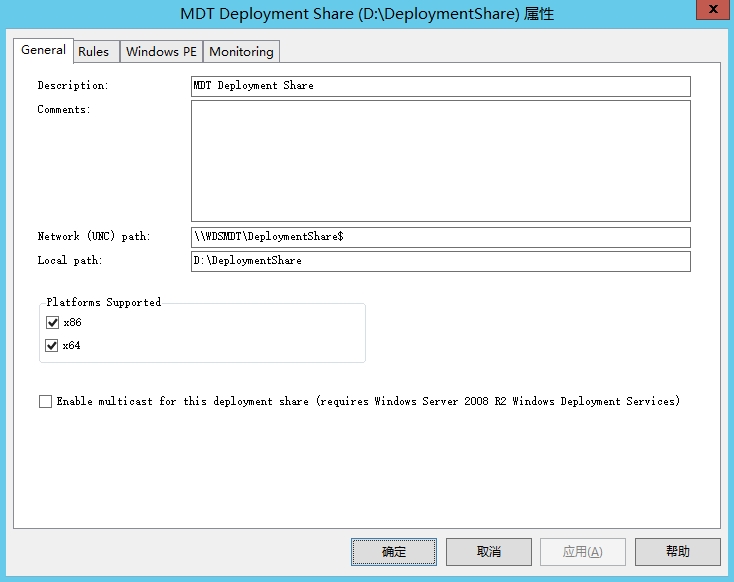Confirm with the 确定 button
Image resolution: width=734 pixels, height=582 pixels.
click(x=394, y=552)
